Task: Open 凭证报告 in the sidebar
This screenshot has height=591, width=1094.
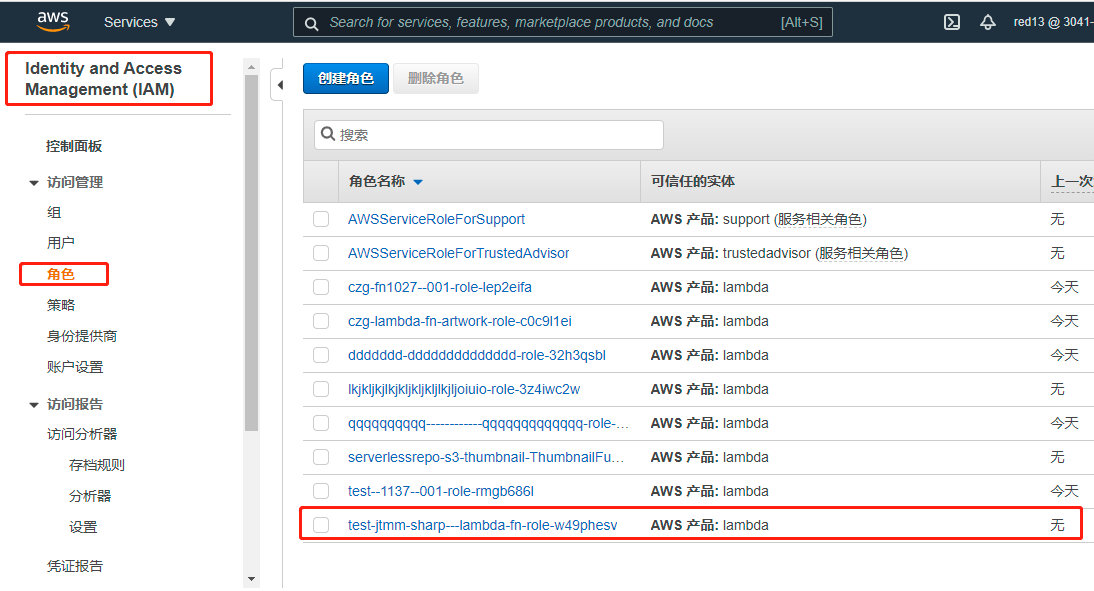Action: pyautogui.click(x=75, y=566)
